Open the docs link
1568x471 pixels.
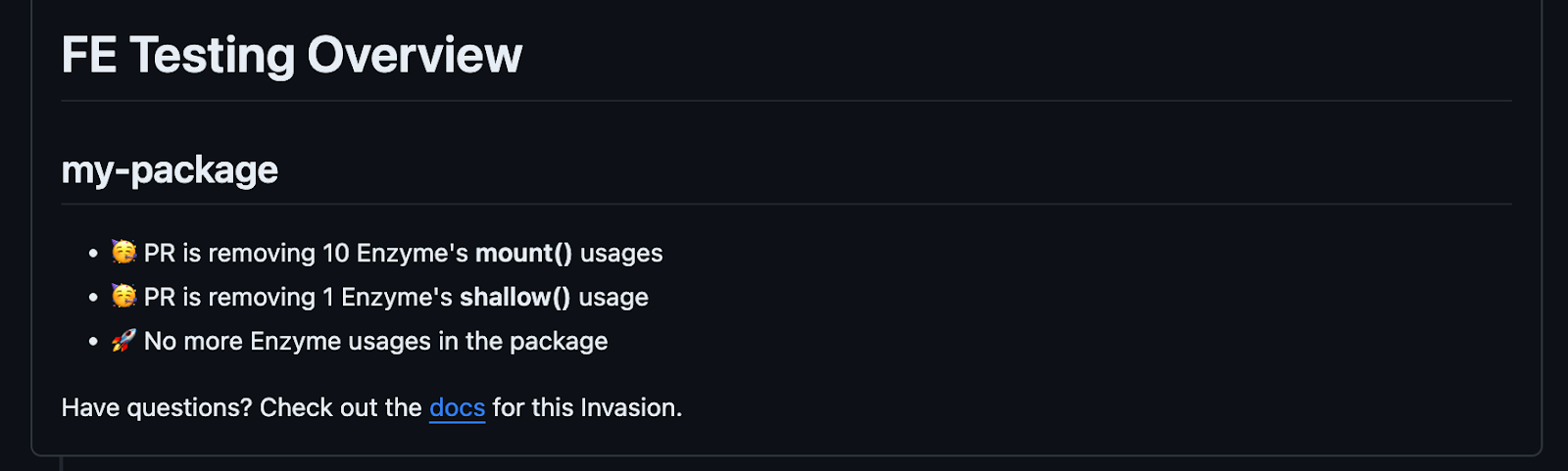457,407
